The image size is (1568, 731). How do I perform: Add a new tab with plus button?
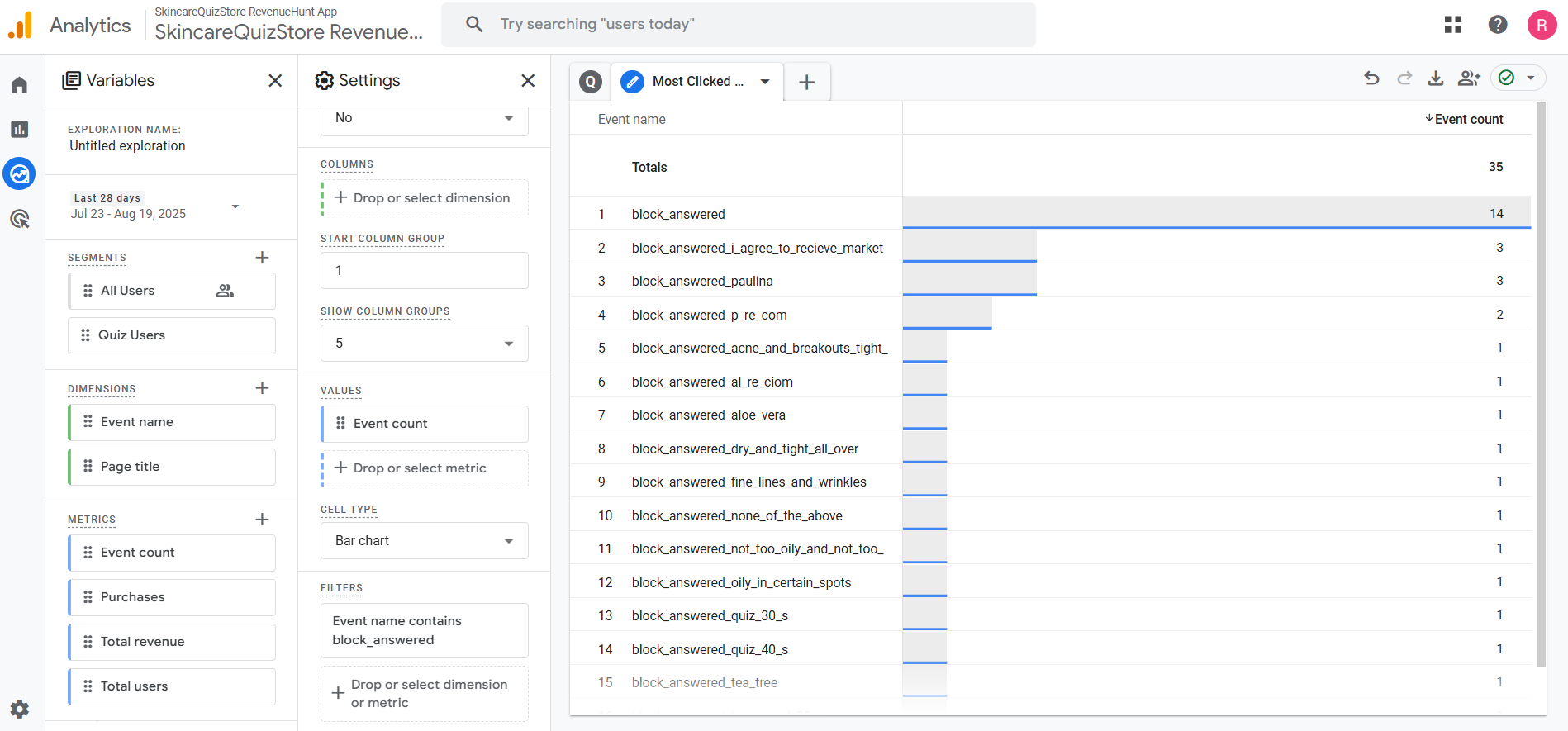coord(807,82)
